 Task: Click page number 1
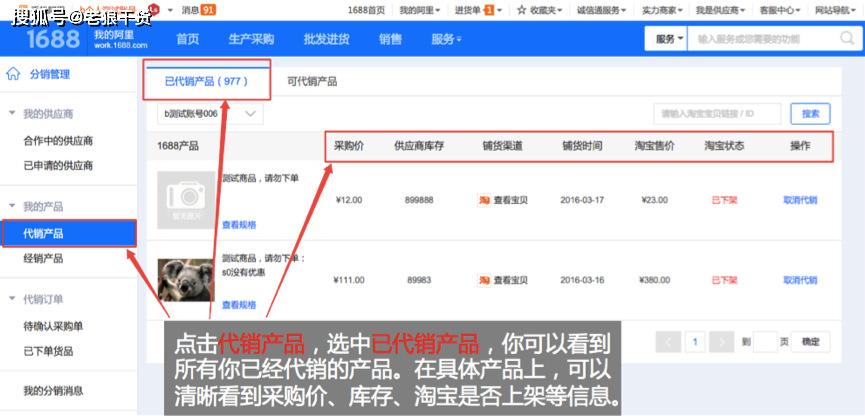point(695,342)
